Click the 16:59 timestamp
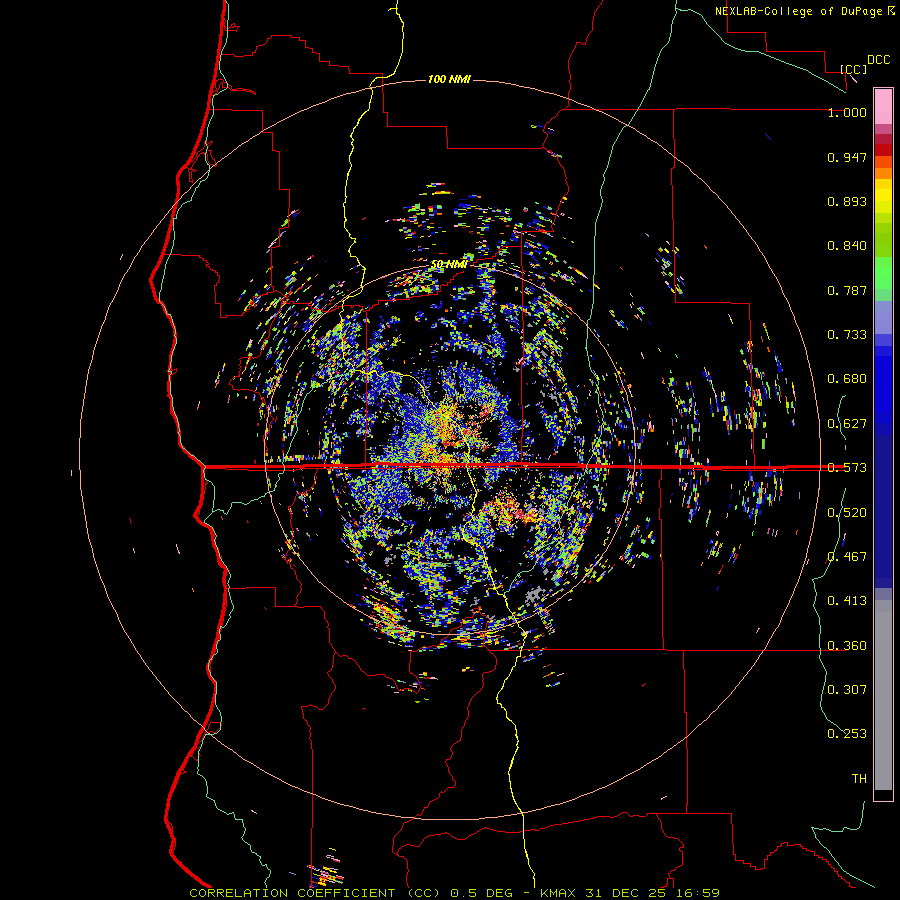 tap(697, 893)
